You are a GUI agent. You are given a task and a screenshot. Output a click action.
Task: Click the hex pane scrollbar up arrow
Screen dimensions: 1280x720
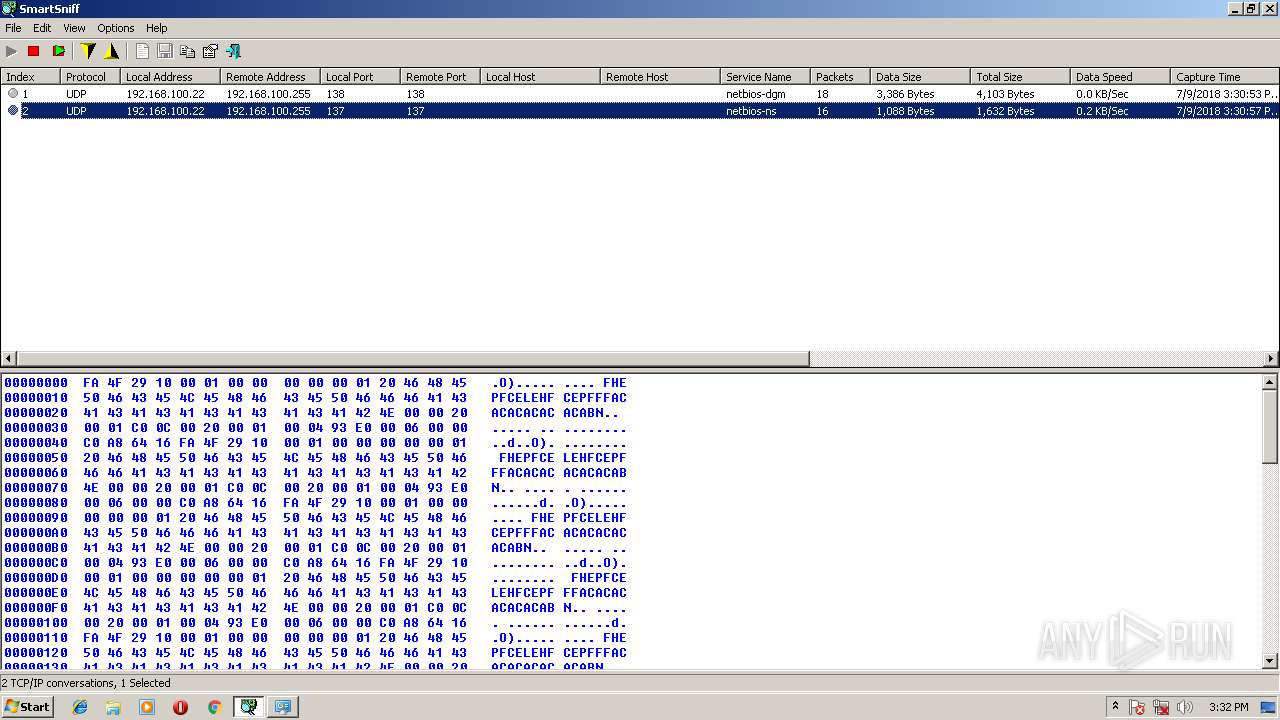point(1271,382)
